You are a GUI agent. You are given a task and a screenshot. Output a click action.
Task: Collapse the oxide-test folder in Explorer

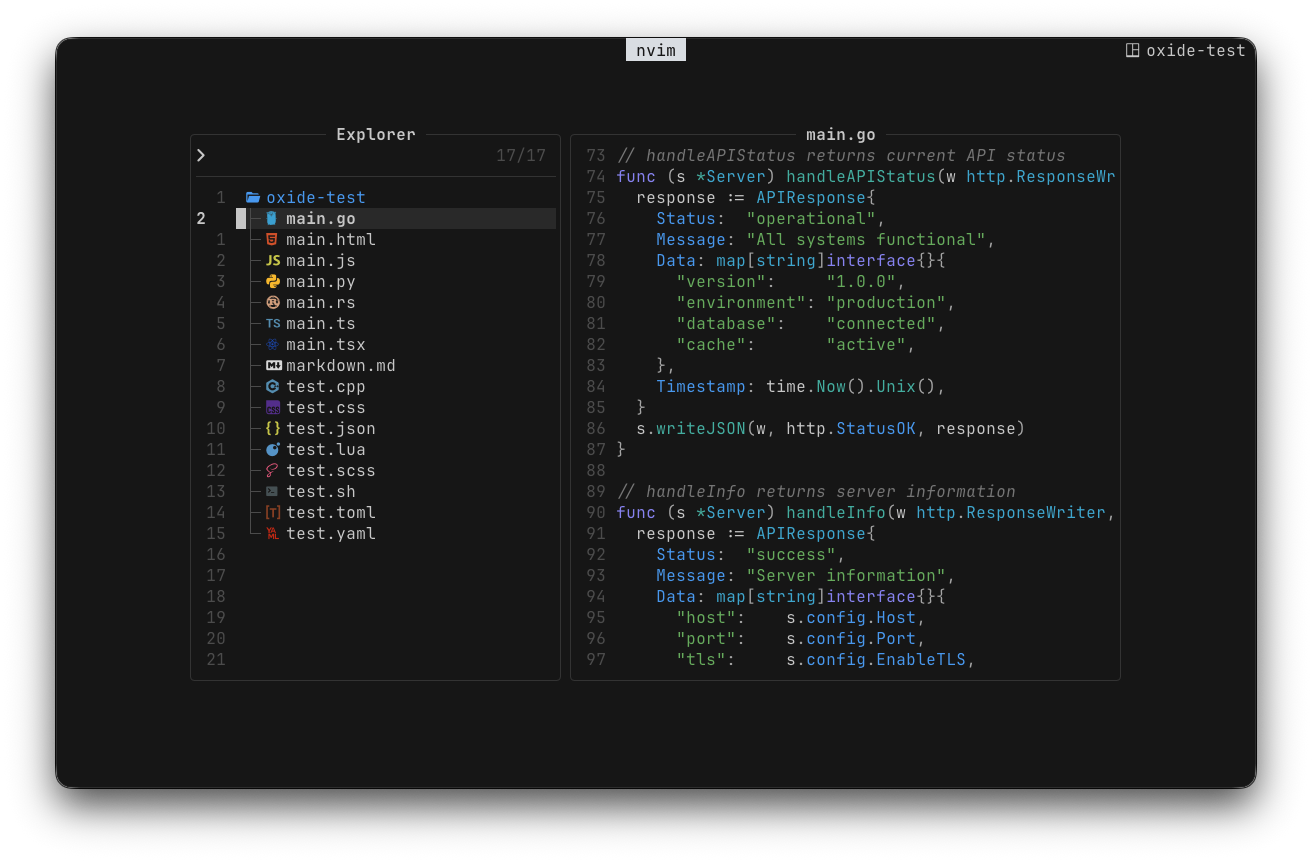coord(252,198)
